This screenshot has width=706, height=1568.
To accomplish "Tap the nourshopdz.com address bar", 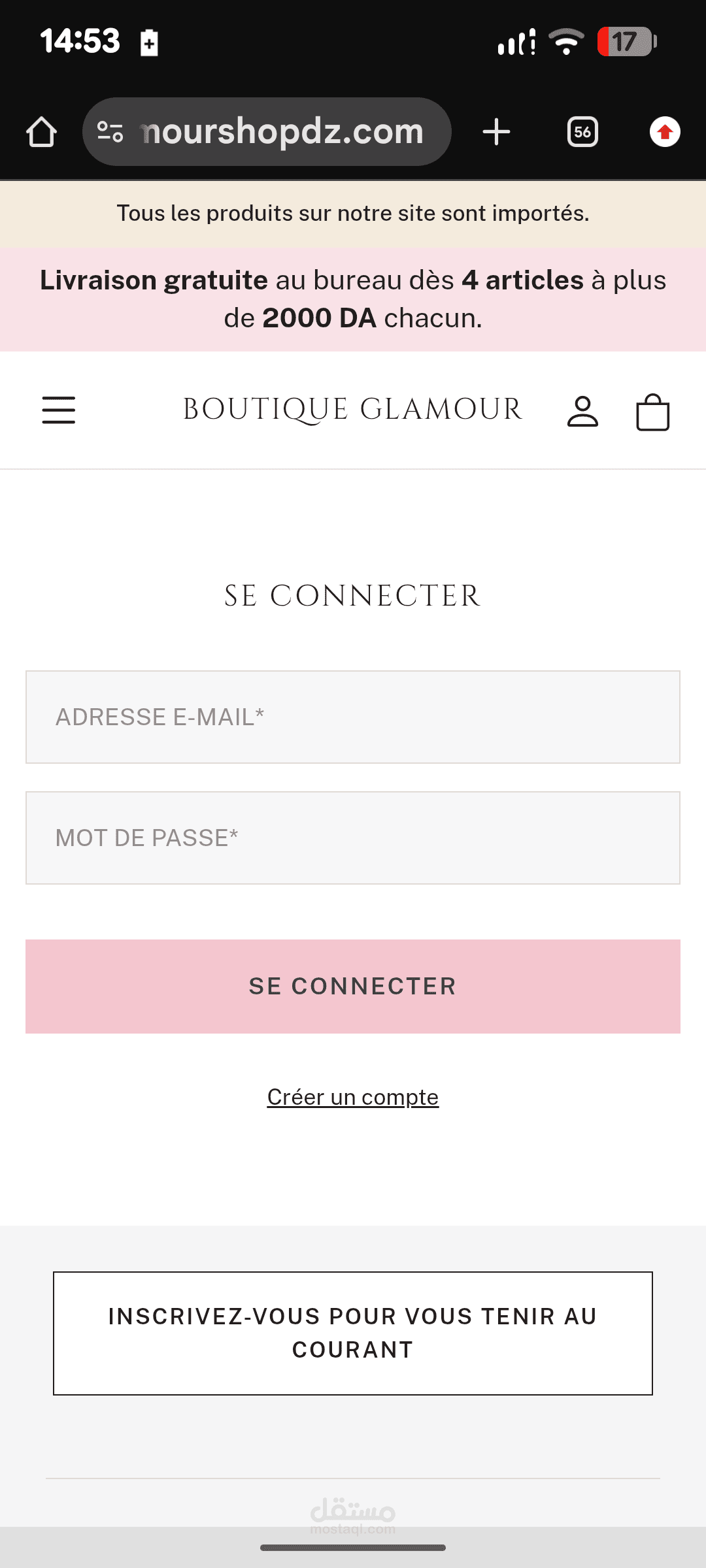I will pos(282,132).
